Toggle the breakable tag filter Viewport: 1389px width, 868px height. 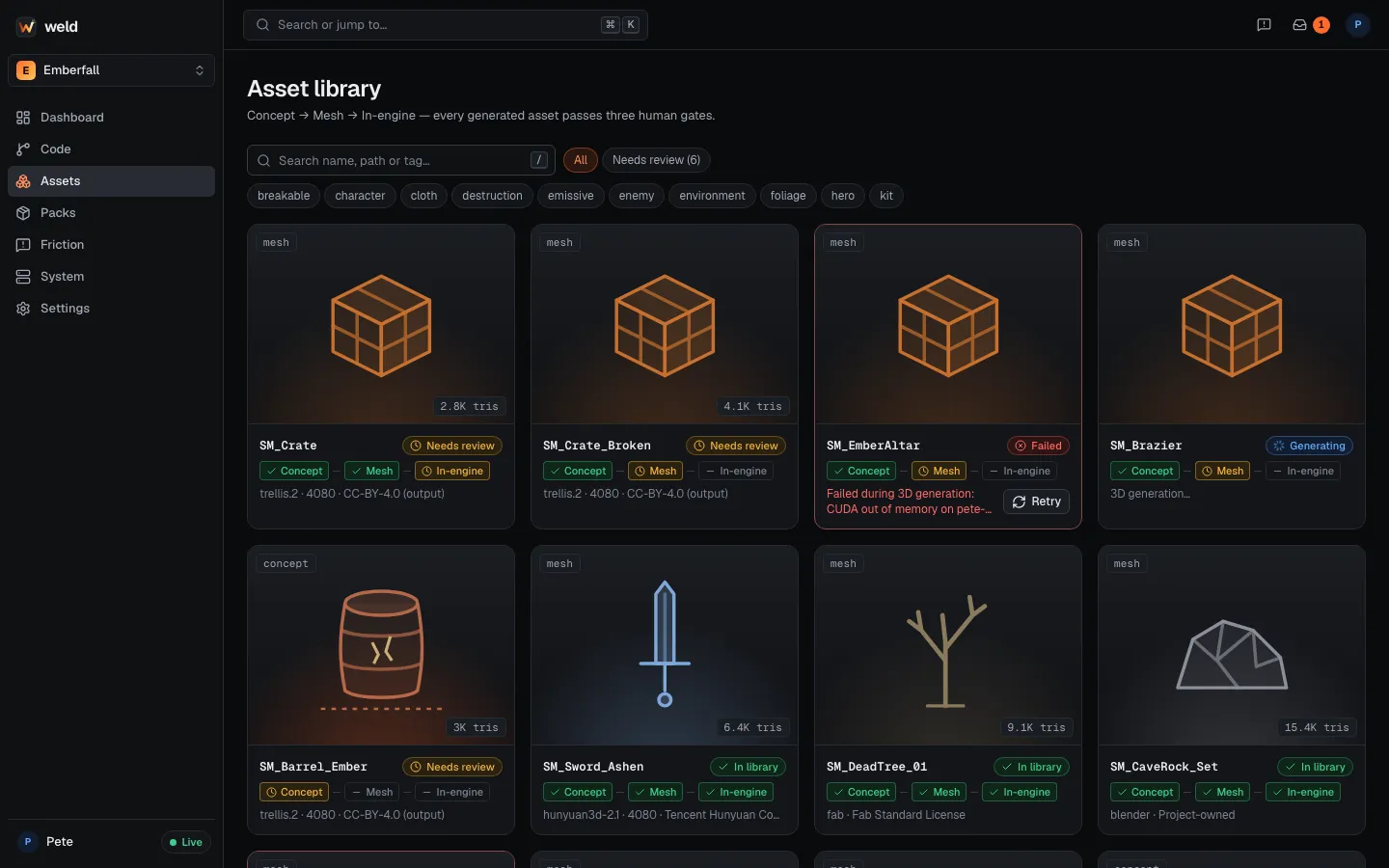(x=284, y=196)
